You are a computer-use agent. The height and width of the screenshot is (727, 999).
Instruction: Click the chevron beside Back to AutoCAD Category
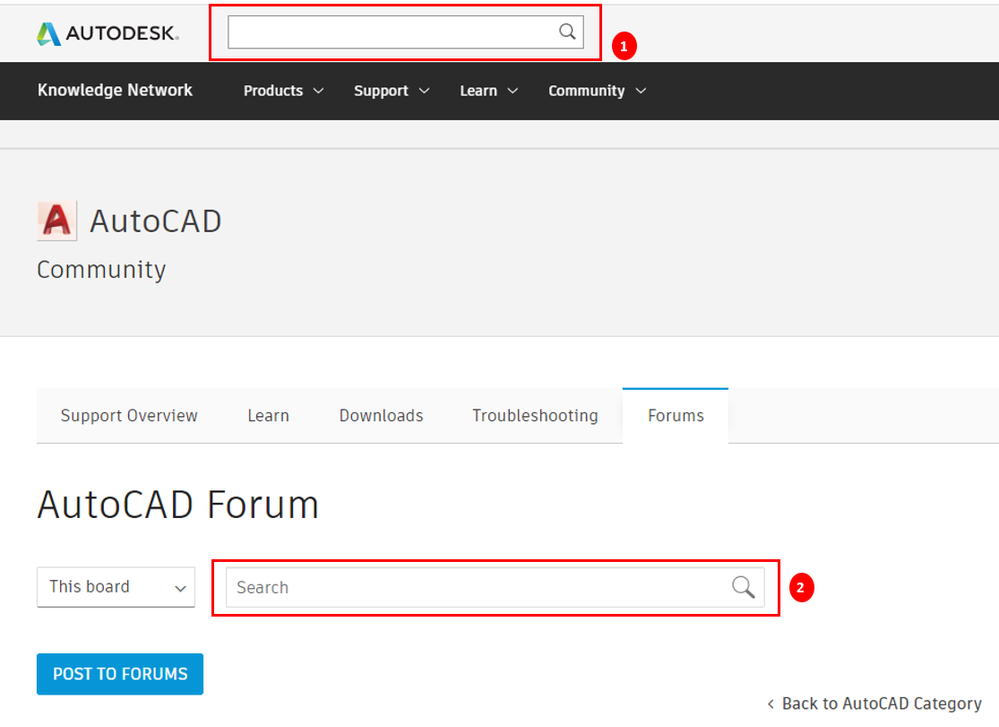pyautogui.click(x=772, y=703)
